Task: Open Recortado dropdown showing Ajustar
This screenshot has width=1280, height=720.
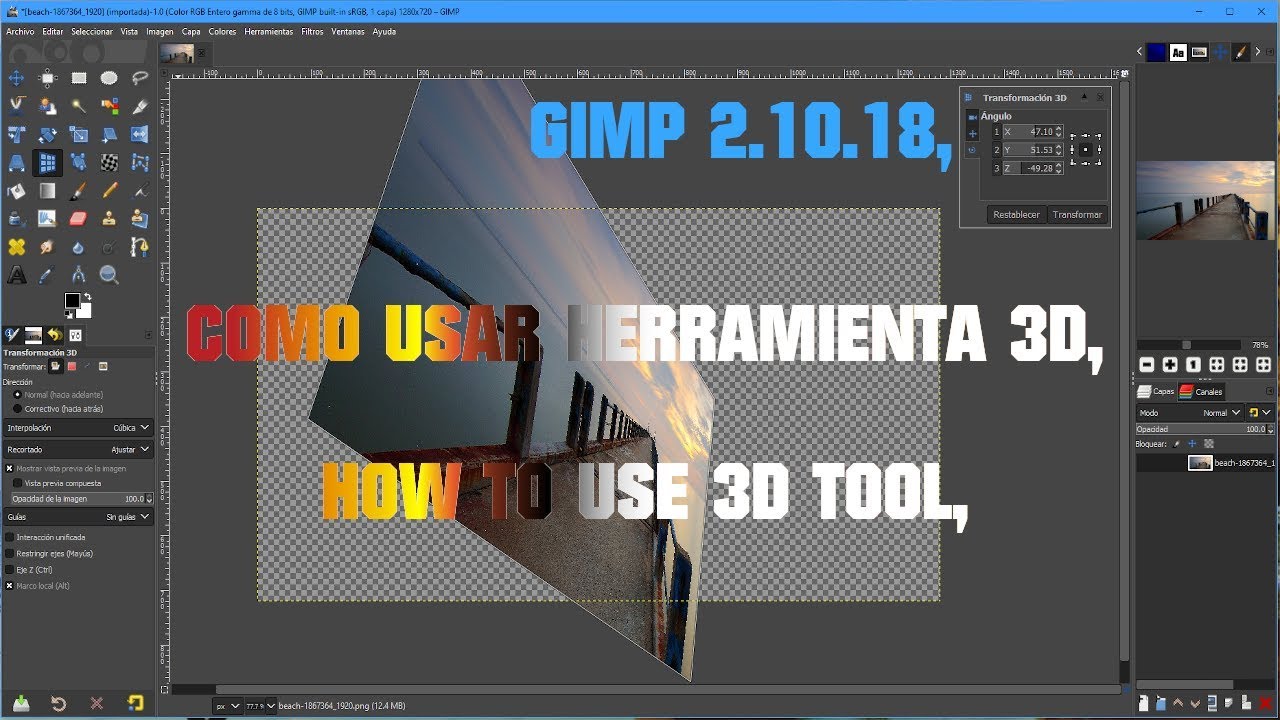Action: tap(78, 449)
